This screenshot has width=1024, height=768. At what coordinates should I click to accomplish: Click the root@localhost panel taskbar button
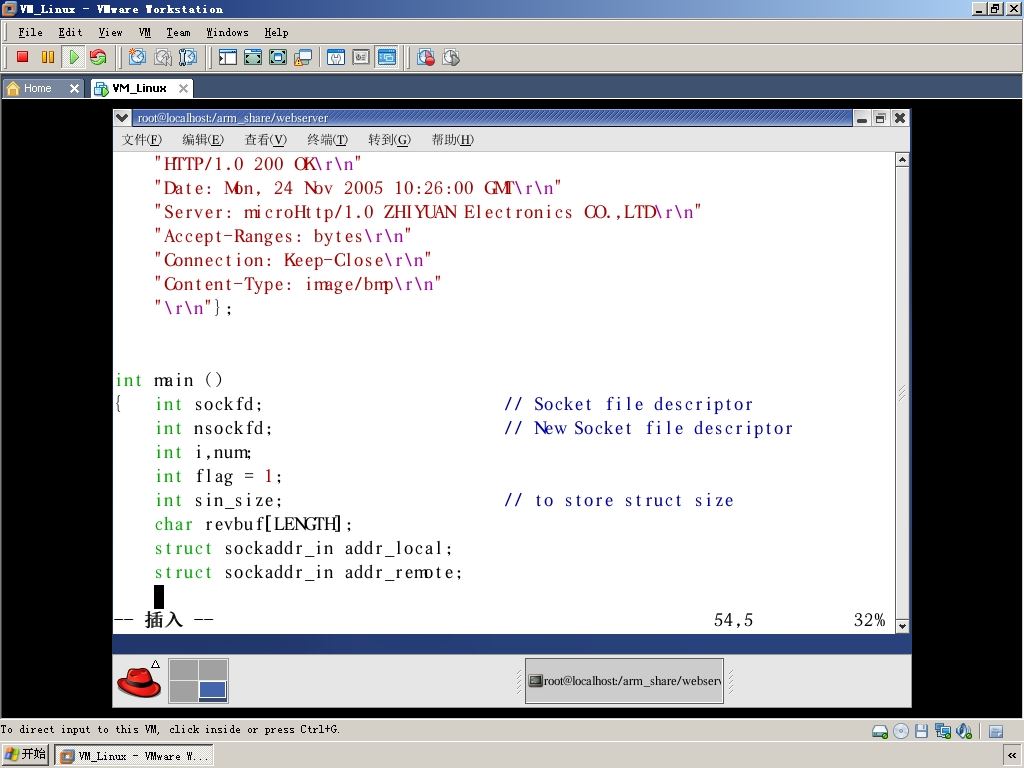(x=624, y=680)
